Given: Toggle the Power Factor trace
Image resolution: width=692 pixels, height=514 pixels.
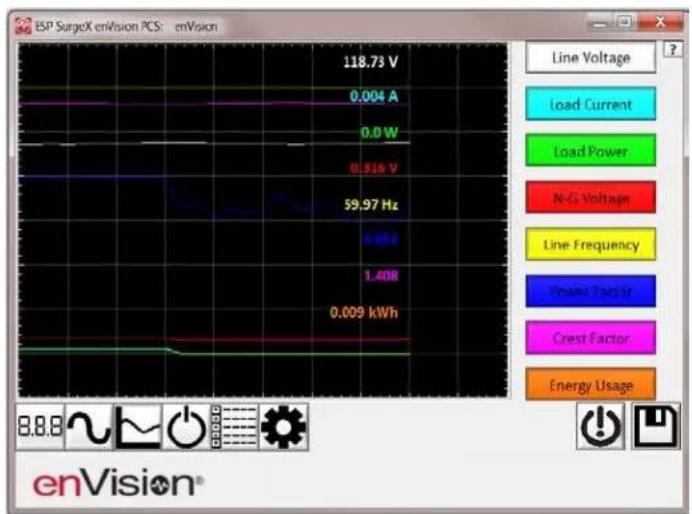Looking at the screenshot, I should click(x=590, y=291).
